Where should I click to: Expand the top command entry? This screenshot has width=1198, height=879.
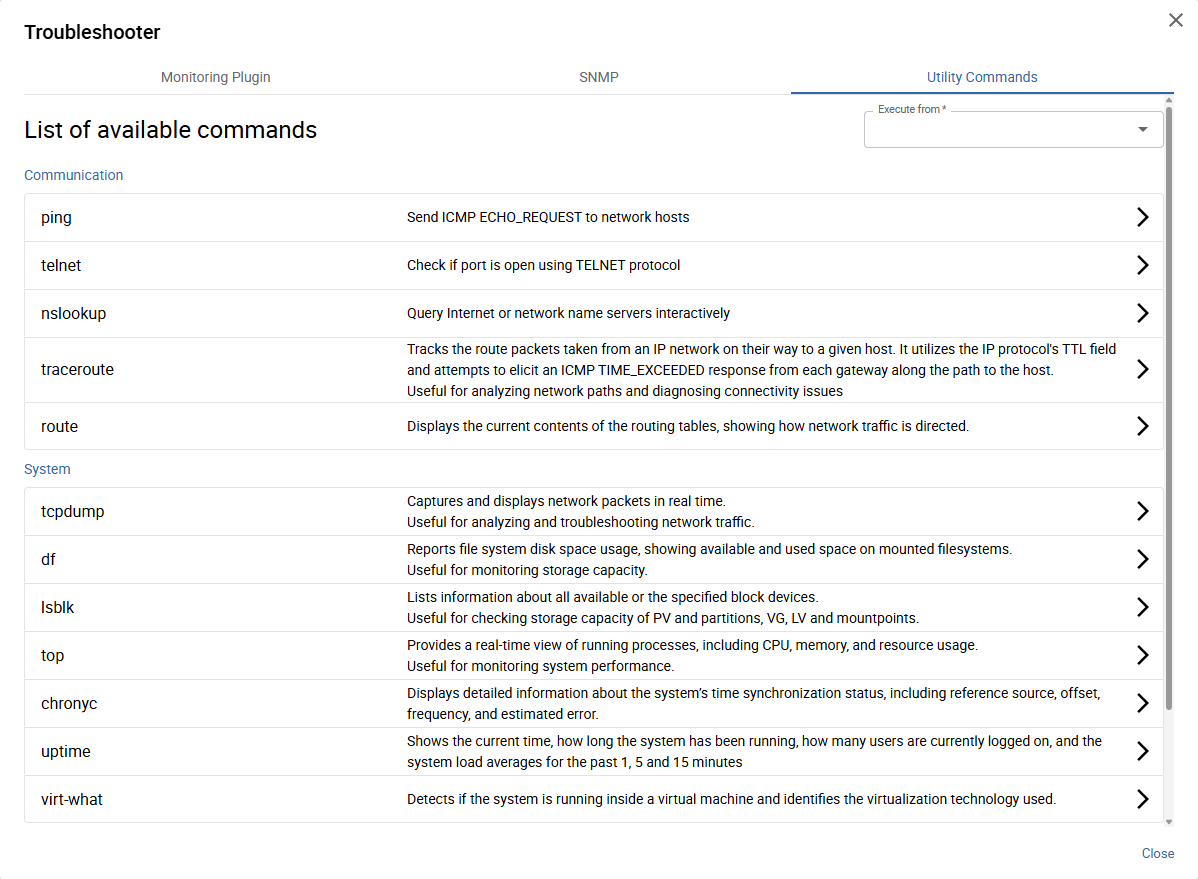[x=1142, y=655]
